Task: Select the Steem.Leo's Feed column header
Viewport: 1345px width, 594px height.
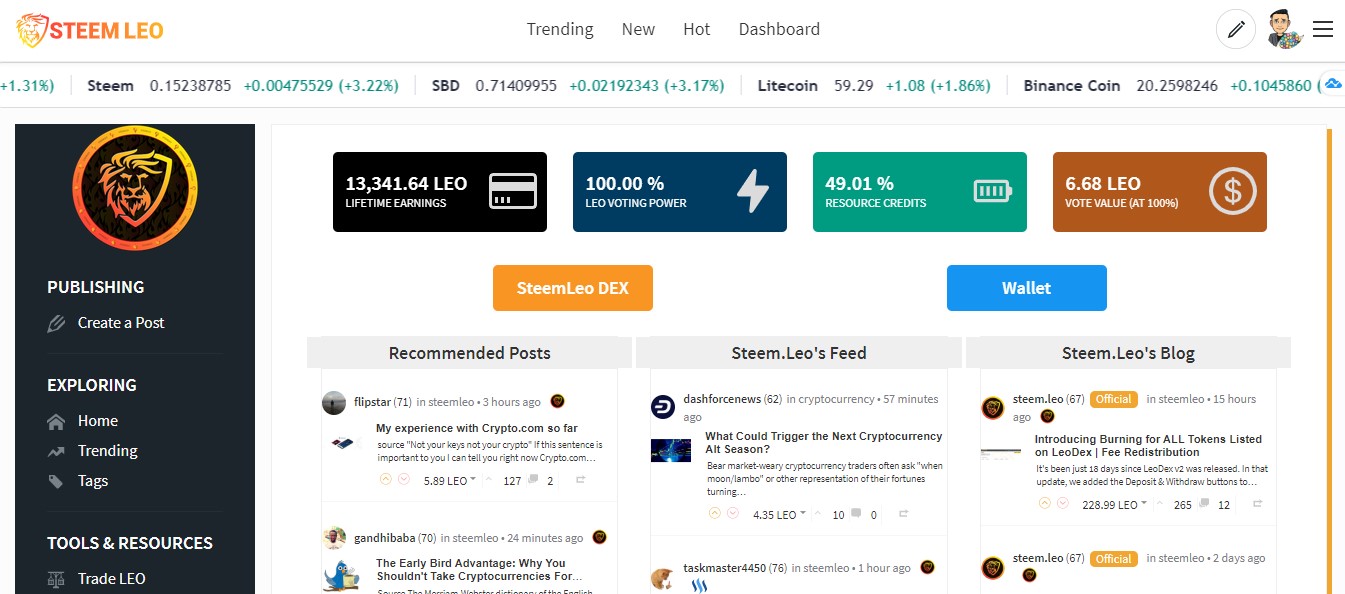Action: (x=799, y=352)
